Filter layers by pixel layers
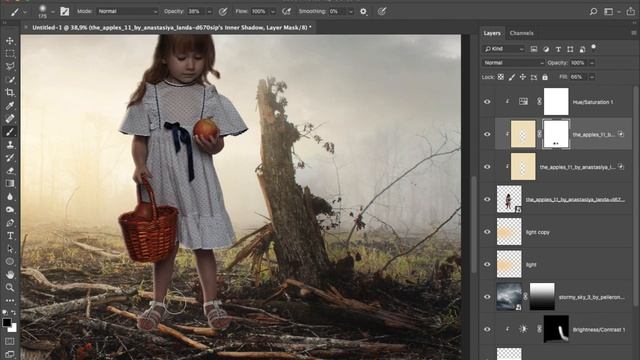The width and height of the screenshot is (640, 360). click(534, 49)
